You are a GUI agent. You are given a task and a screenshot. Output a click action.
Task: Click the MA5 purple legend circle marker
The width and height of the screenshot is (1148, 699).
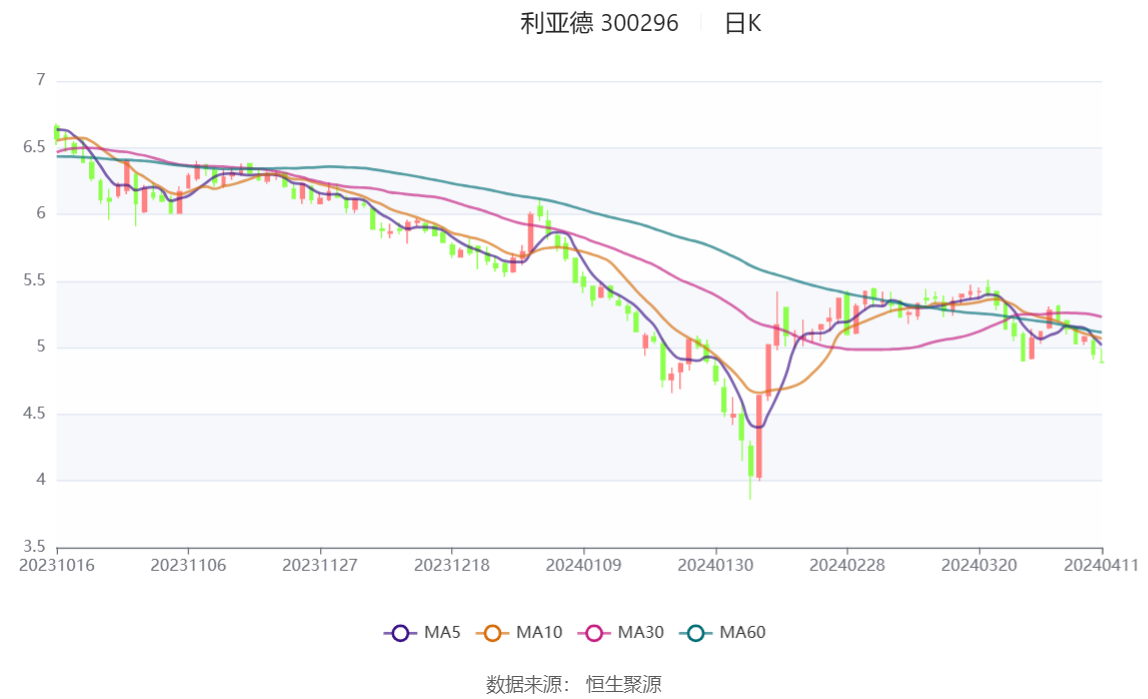(x=401, y=633)
